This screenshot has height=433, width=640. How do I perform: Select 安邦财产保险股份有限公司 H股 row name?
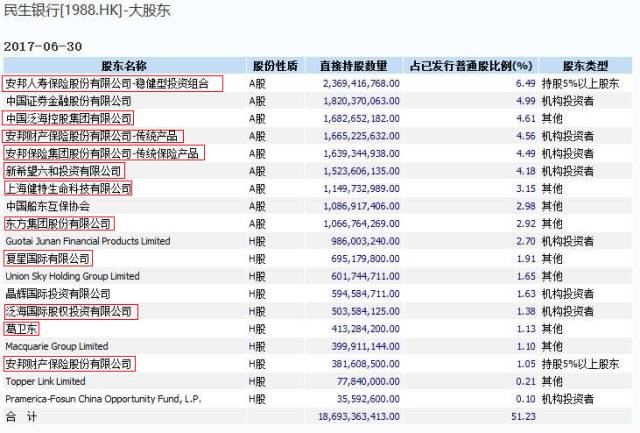pos(69,364)
